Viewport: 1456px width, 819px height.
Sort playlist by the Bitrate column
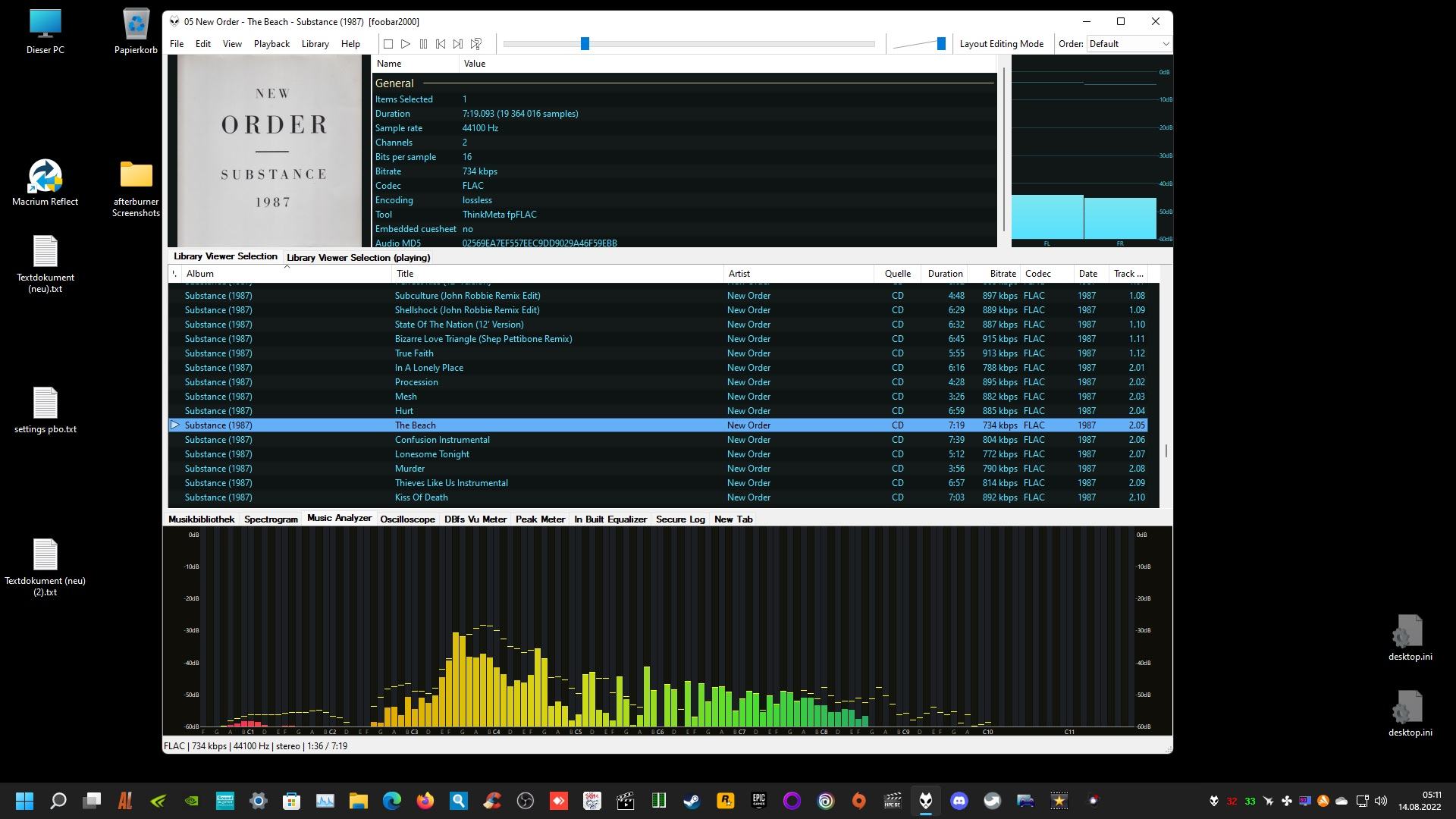[1003, 274]
